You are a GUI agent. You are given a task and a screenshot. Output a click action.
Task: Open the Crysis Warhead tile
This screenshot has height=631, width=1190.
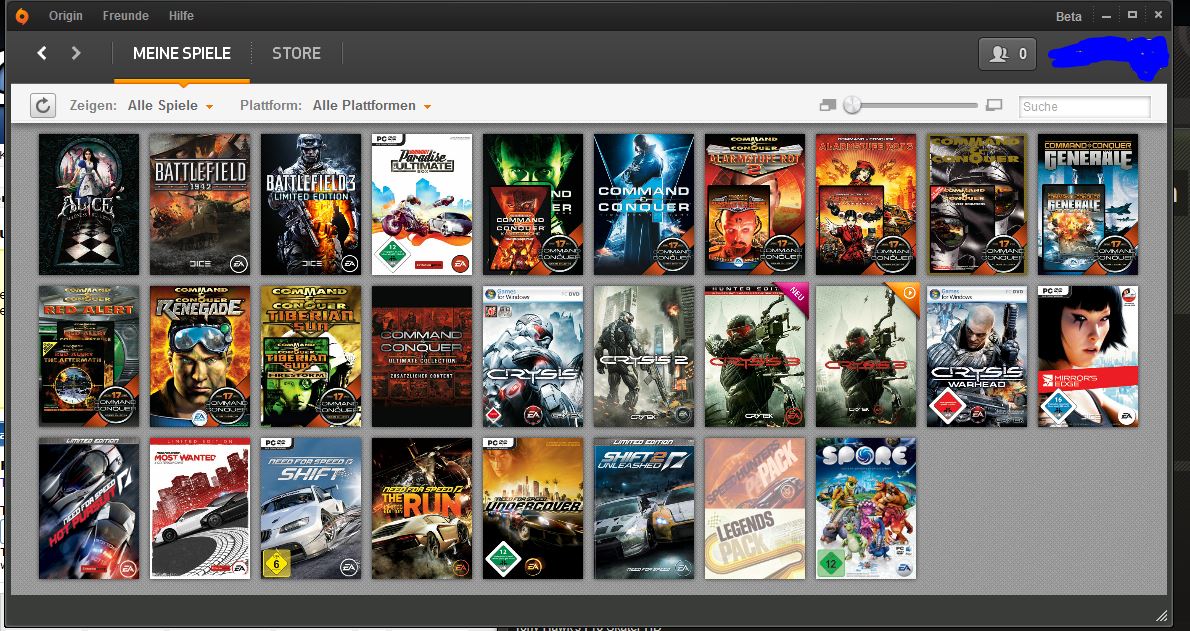[x=977, y=356]
